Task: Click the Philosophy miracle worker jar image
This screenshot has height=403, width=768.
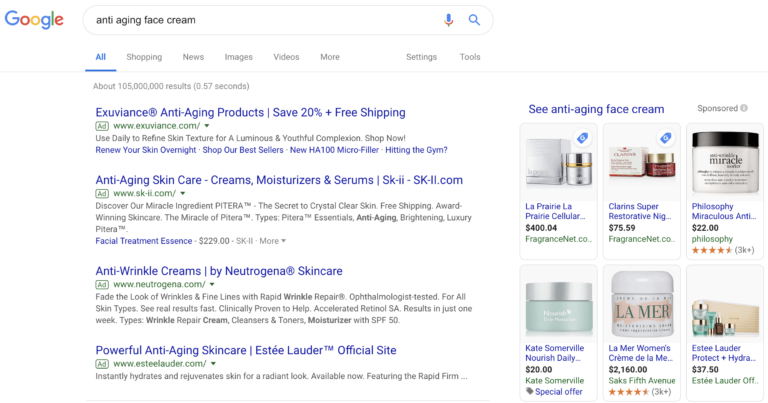Action: pyautogui.click(x=725, y=163)
